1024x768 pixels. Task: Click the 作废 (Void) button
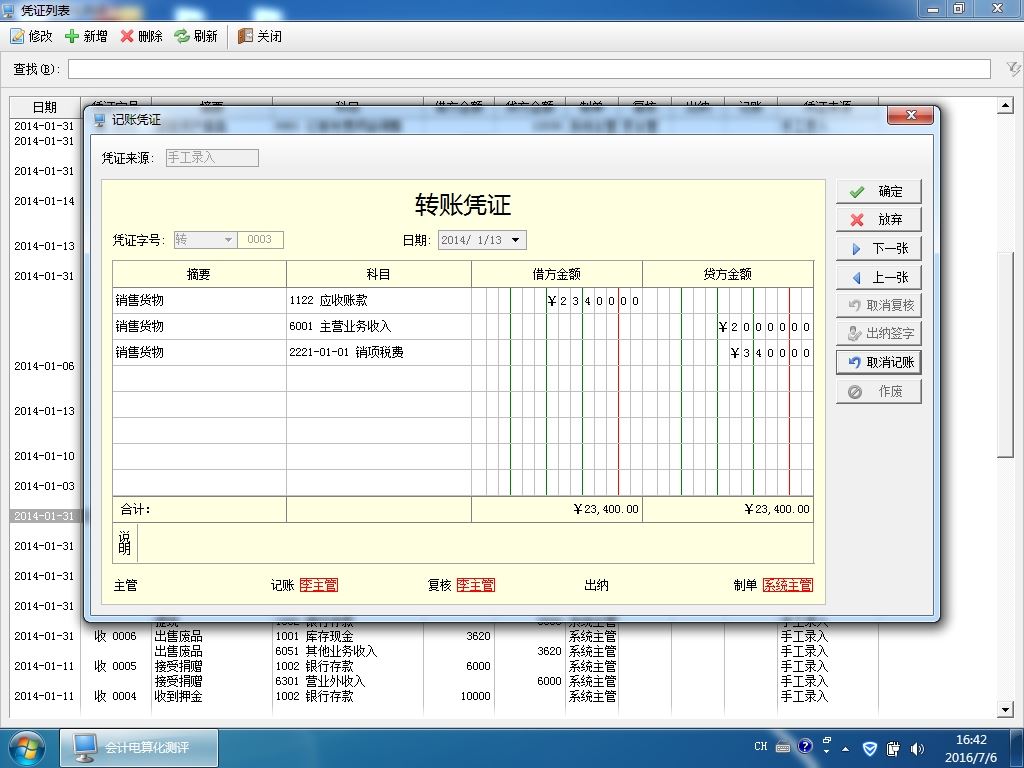coord(878,391)
